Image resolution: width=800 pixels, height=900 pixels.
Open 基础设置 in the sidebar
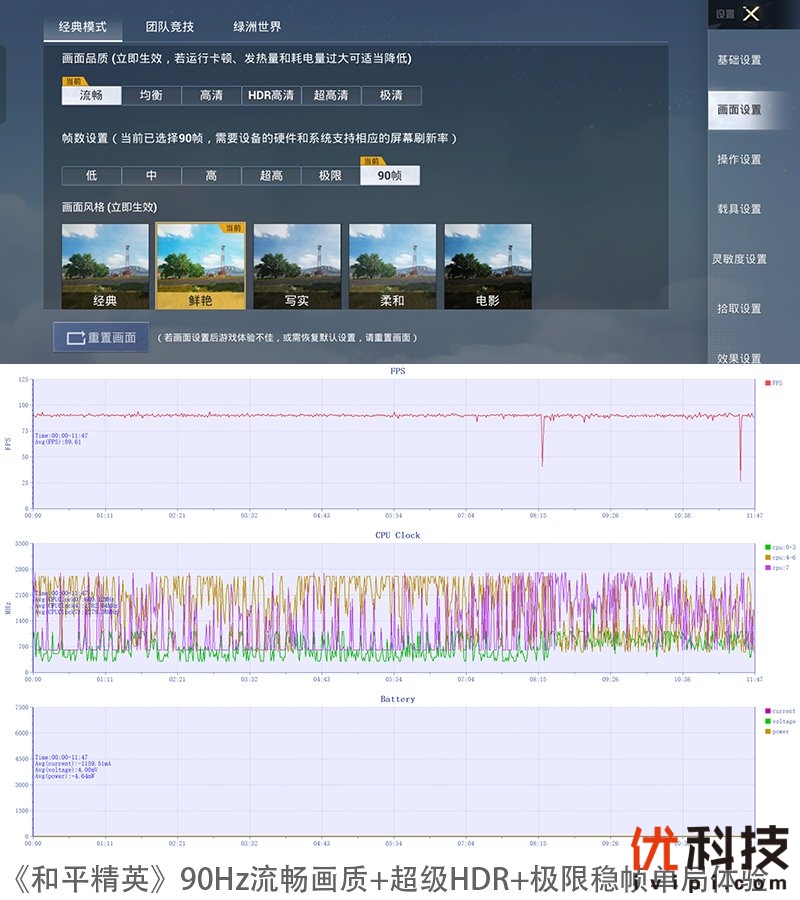739,60
